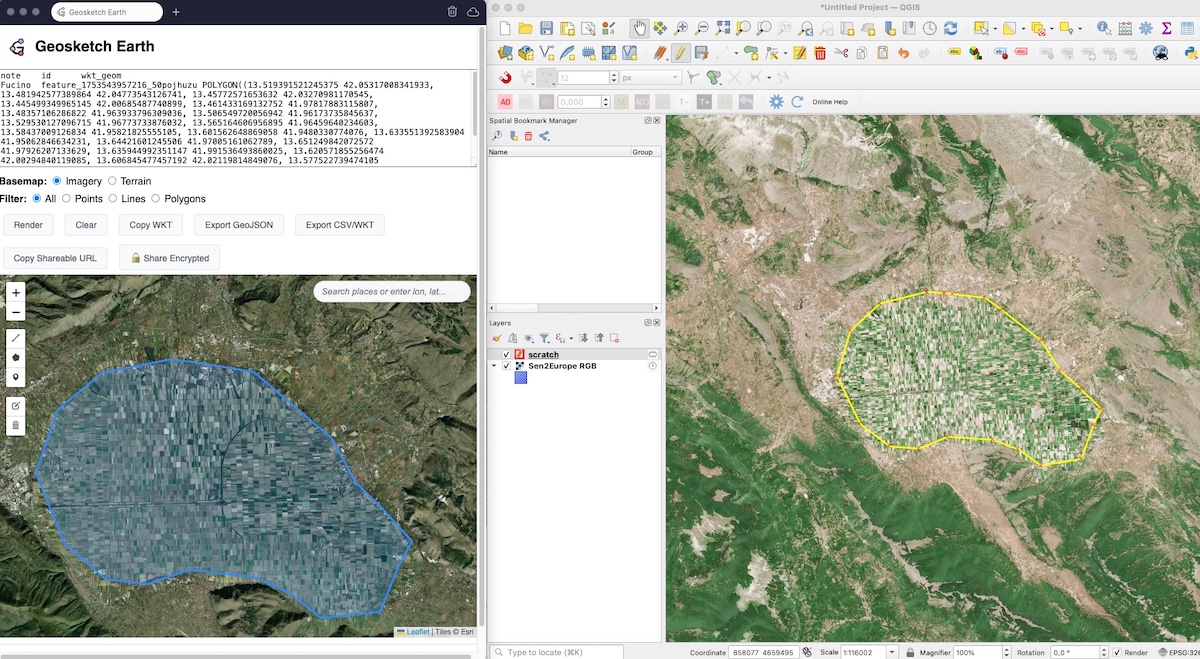Screen dimensions: 1200x659
Task: Set filter to Polygons
Action: [157, 198]
